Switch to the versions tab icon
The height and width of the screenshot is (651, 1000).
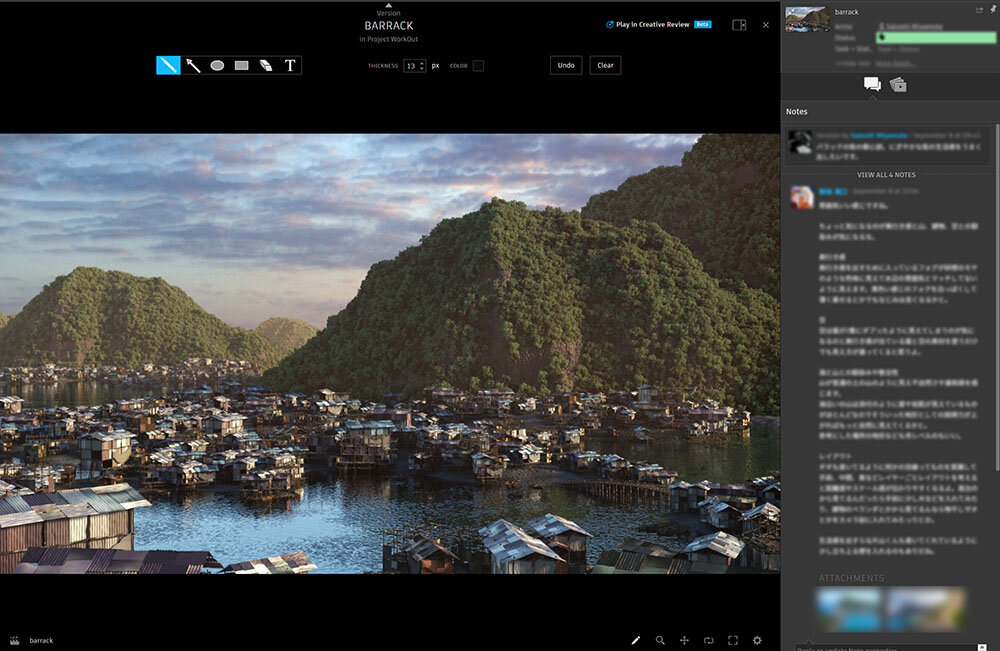[x=898, y=85]
